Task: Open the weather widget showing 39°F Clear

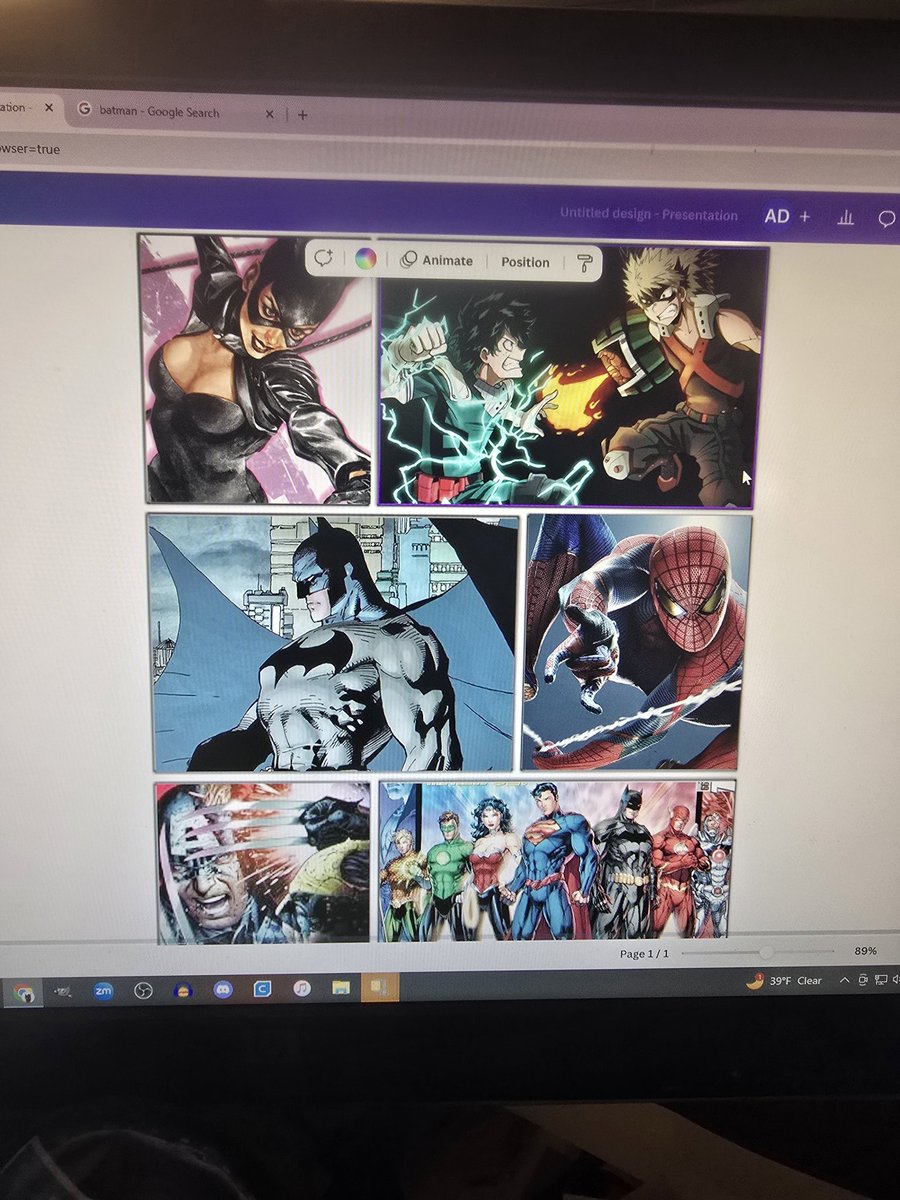Action: (784, 981)
